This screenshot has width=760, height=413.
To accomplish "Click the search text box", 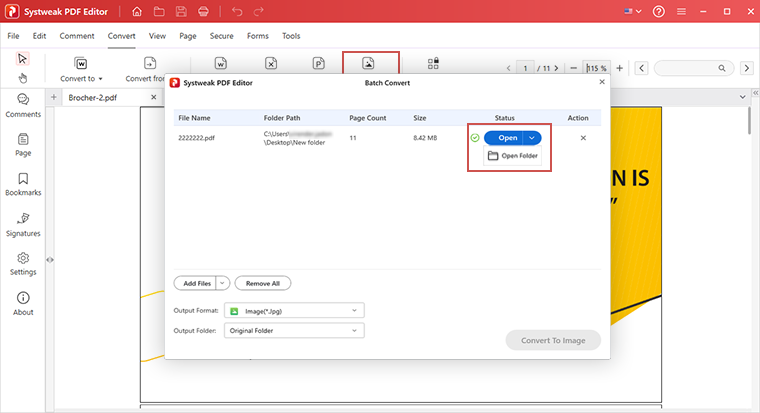I will (x=693, y=68).
